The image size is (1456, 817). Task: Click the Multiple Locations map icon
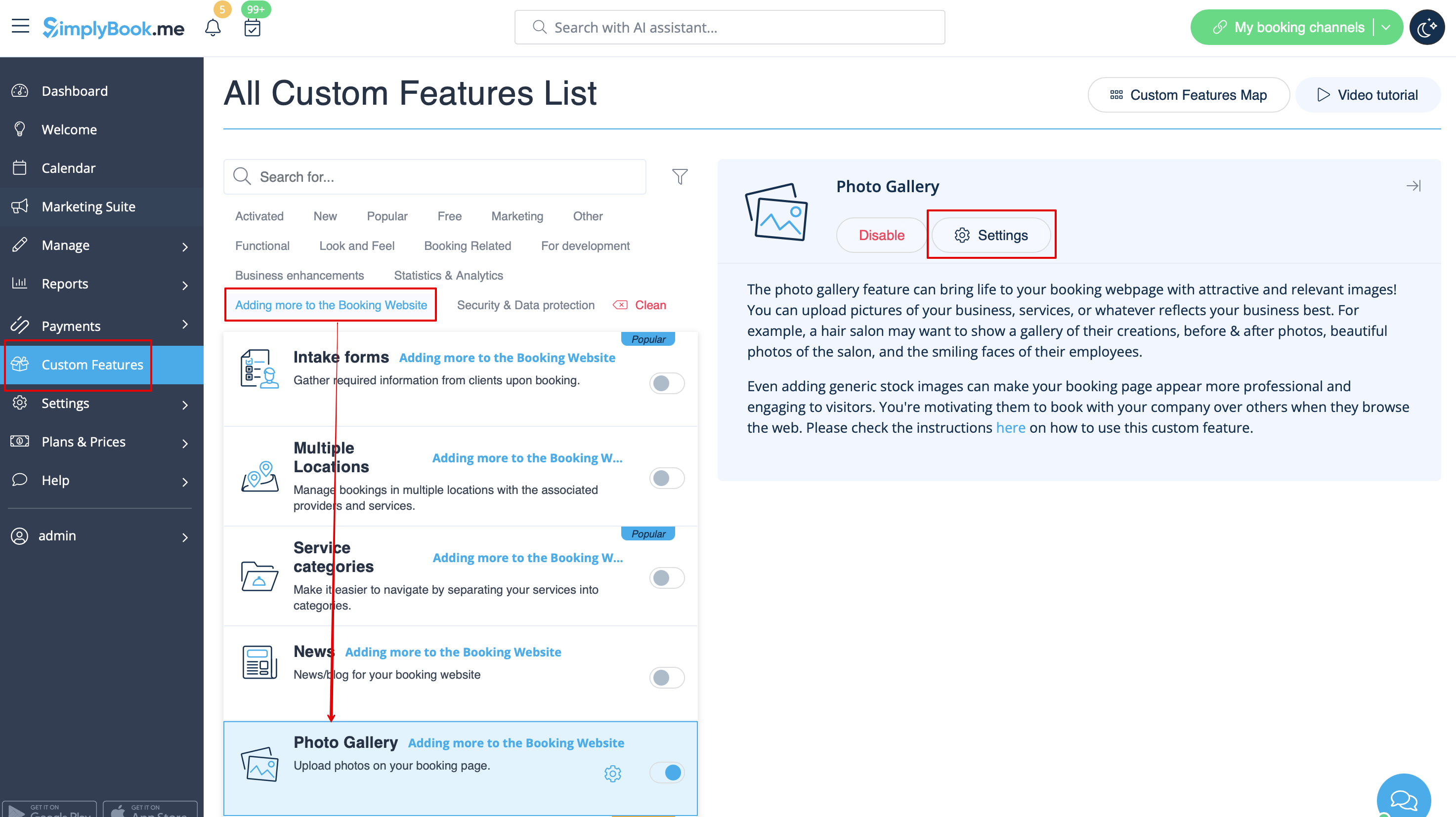click(x=259, y=476)
